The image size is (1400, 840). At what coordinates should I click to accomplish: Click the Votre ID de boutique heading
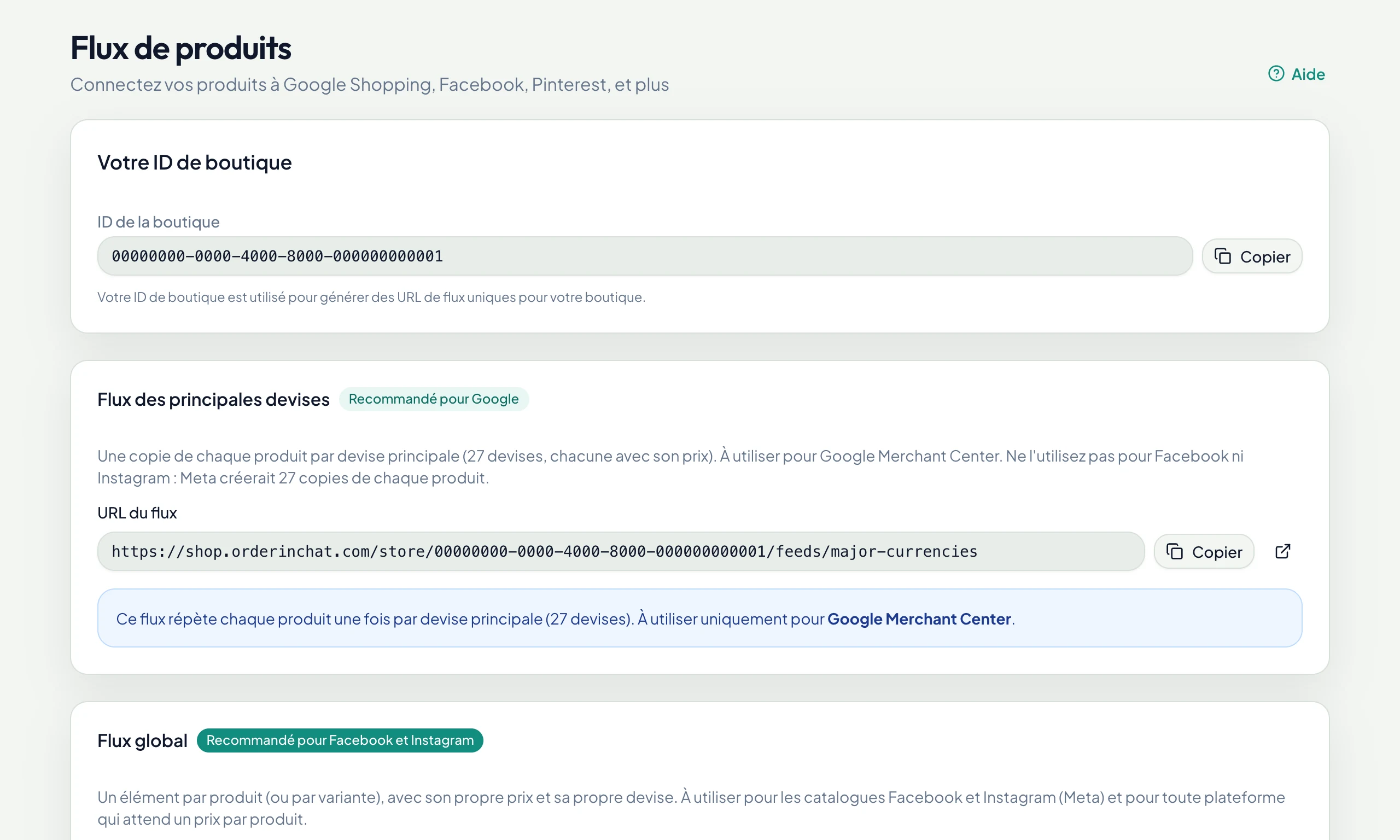[194, 162]
